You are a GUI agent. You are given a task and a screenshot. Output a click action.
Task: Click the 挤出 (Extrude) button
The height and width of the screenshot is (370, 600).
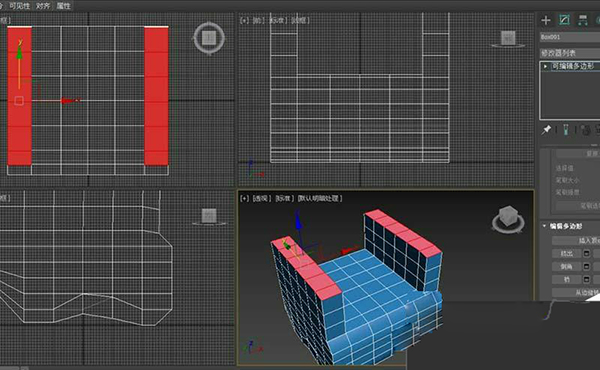click(x=567, y=253)
